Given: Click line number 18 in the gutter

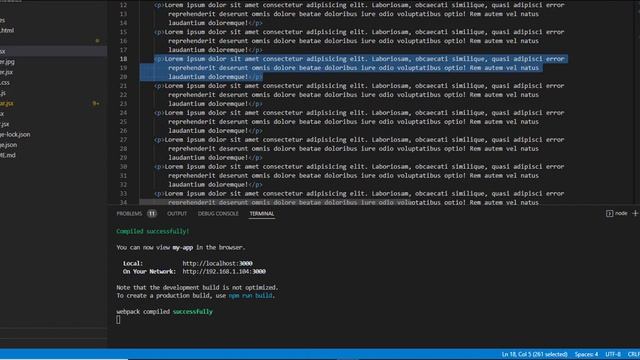Looking at the screenshot, I should coord(123,59).
